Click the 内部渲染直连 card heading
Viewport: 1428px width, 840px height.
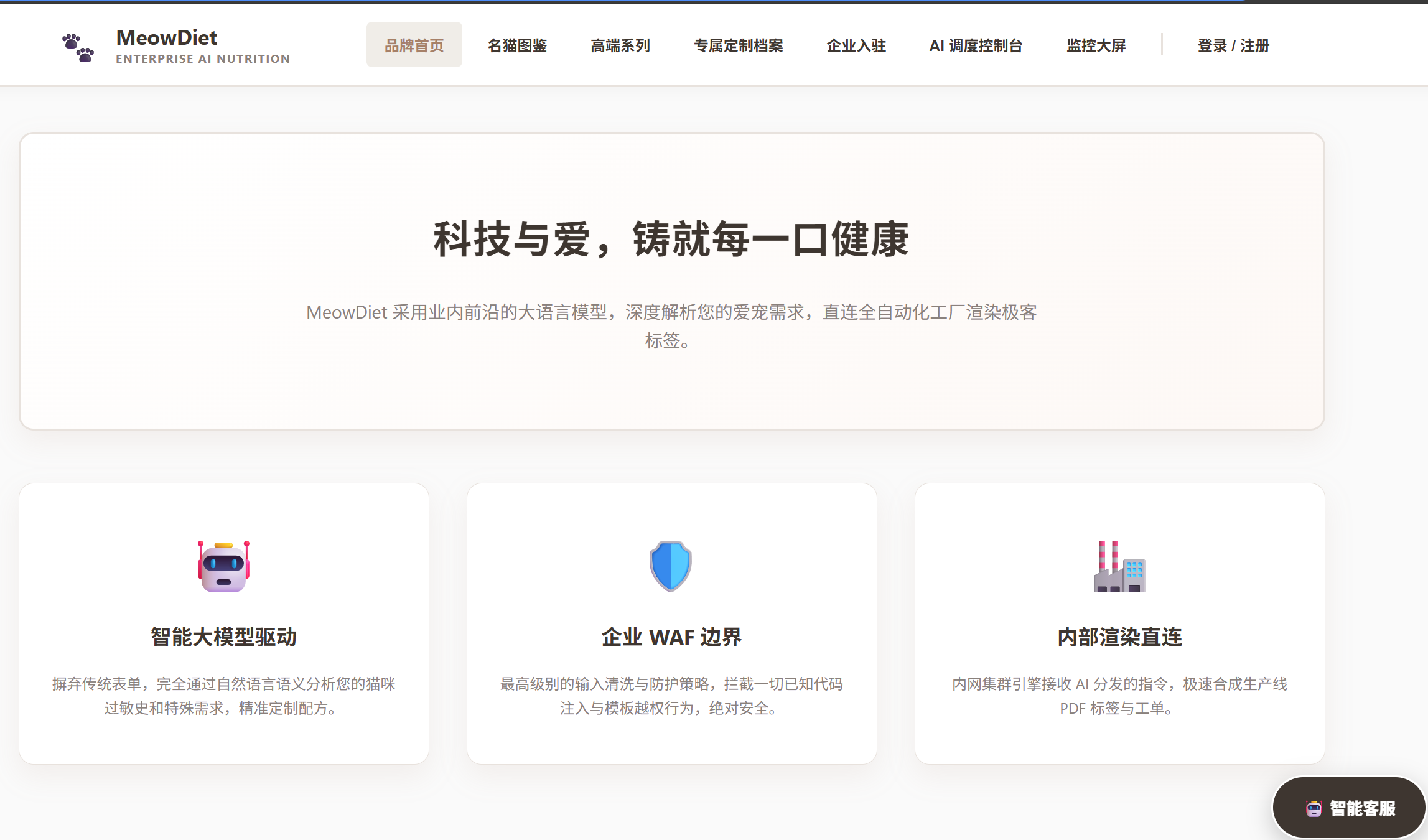point(1119,637)
